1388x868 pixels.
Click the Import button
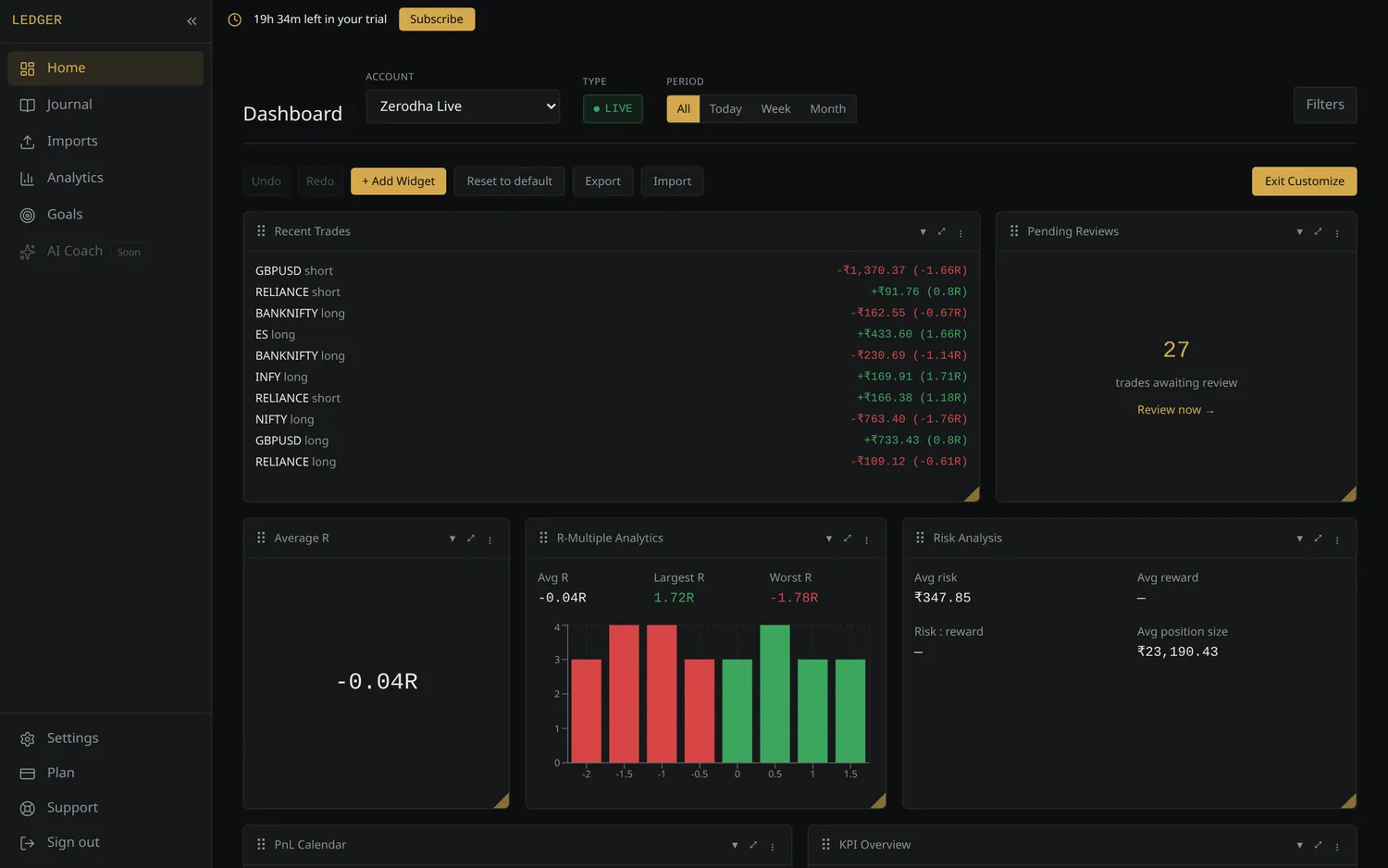tap(672, 181)
